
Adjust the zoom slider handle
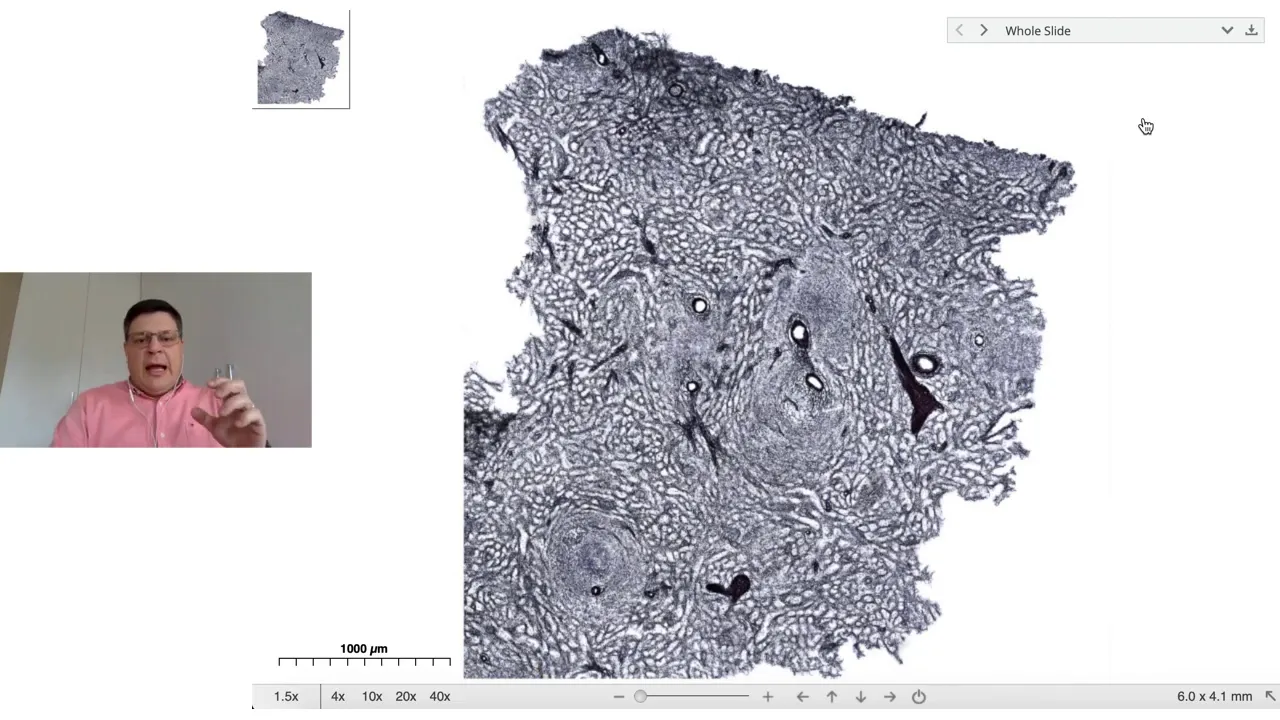pyautogui.click(x=640, y=696)
